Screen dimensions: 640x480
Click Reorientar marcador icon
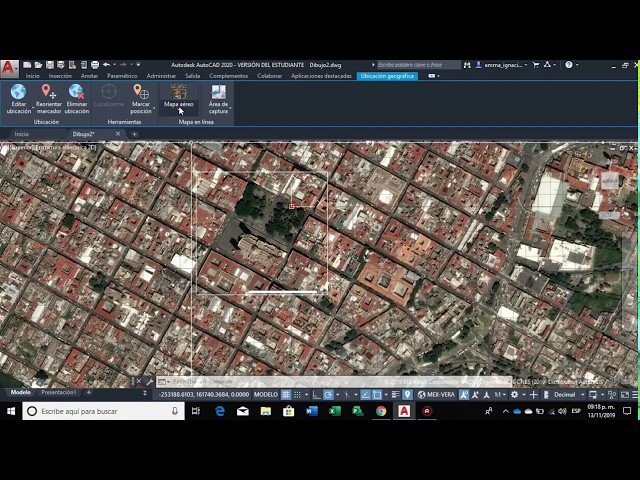[x=48, y=91]
